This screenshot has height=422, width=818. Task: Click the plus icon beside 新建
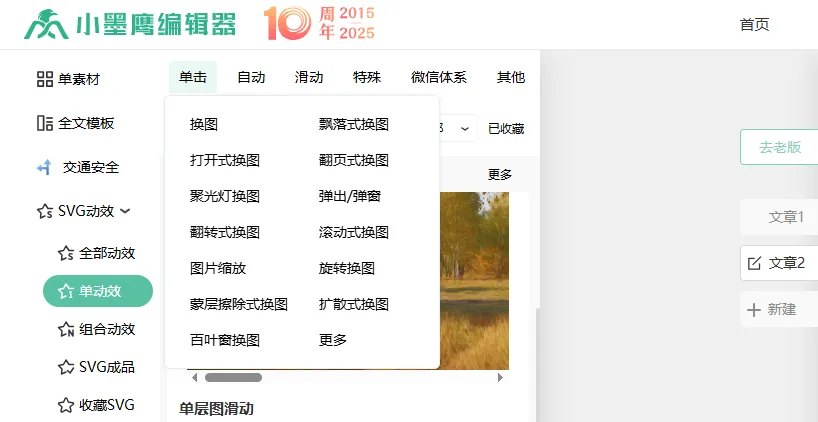pyautogui.click(x=754, y=310)
